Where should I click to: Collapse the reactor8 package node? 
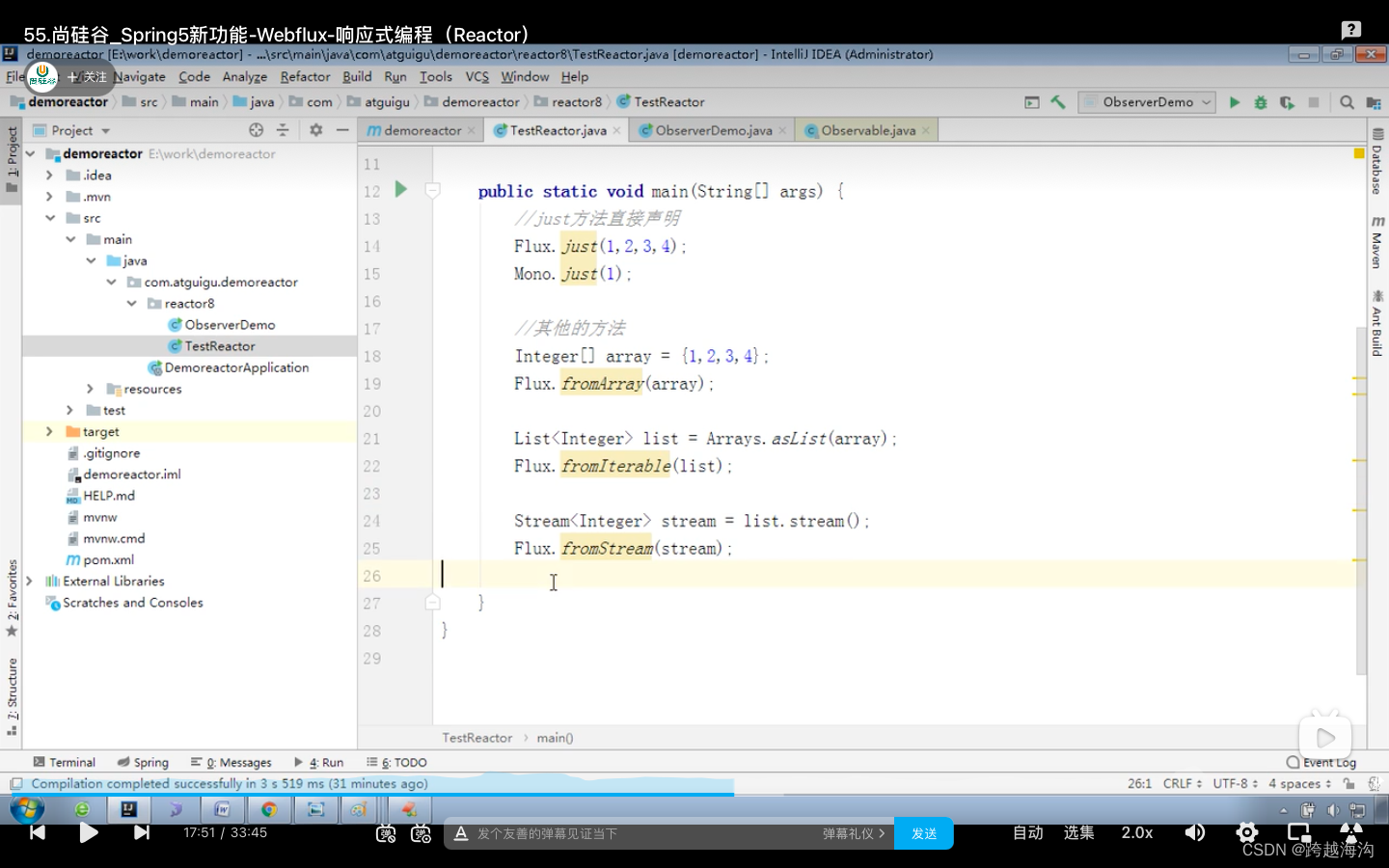(131, 304)
